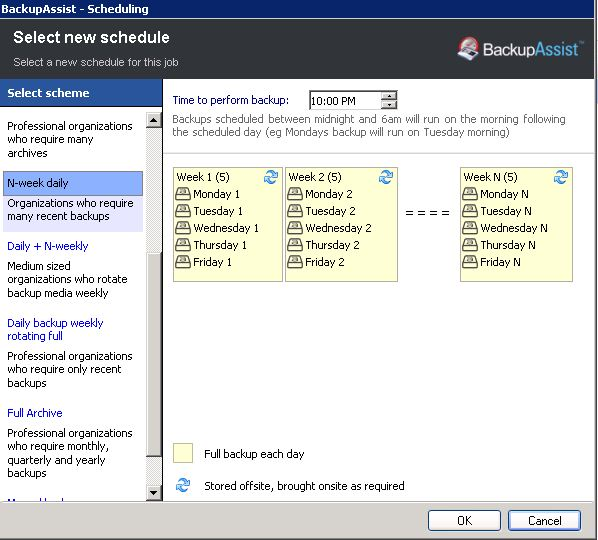Screen dimensions: 598x540
Task: Click 'Full backup each day' legend text
Action: click(x=254, y=454)
